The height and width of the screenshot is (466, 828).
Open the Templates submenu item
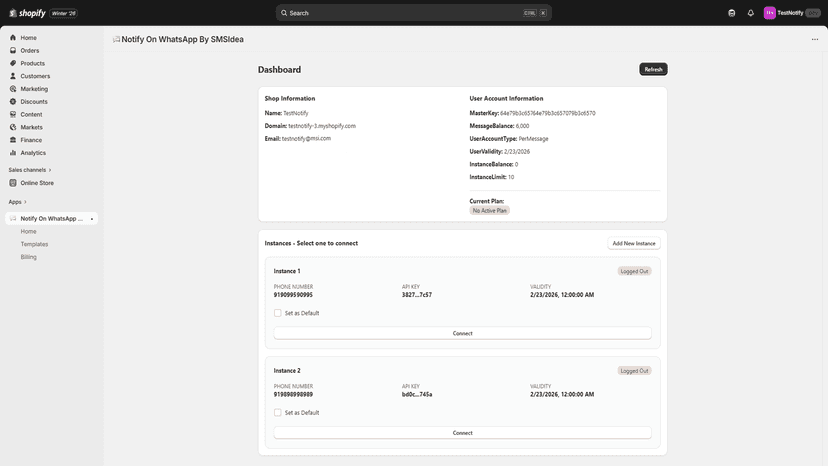[x=34, y=244]
